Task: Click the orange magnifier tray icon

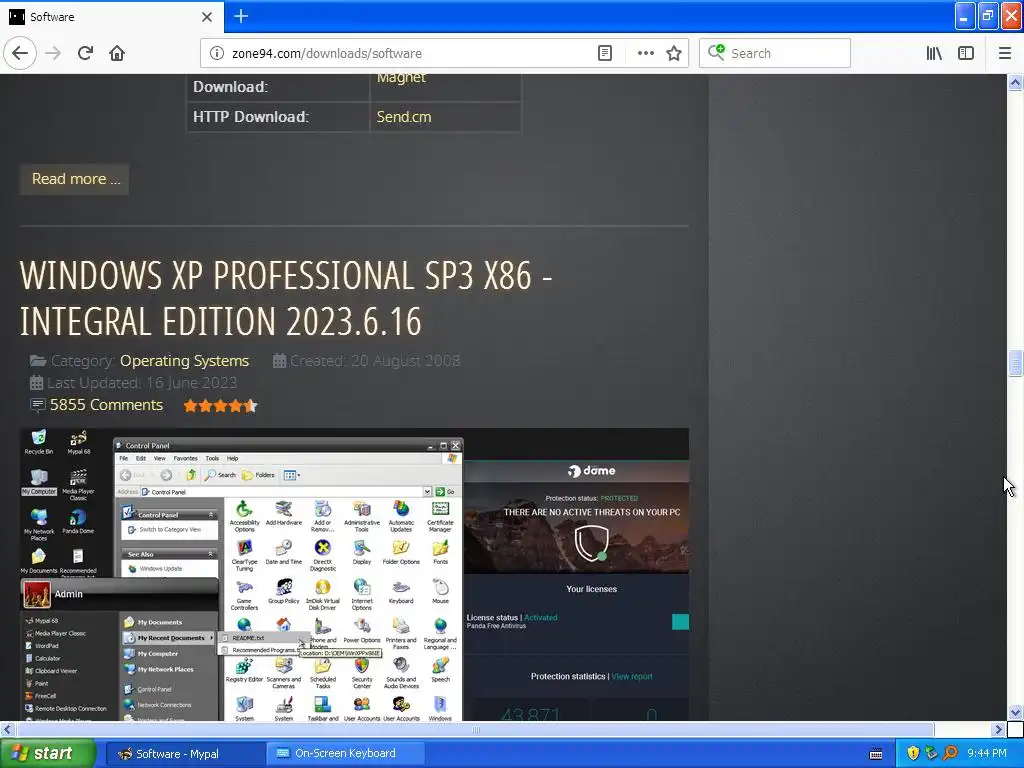Action: [950, 753]
